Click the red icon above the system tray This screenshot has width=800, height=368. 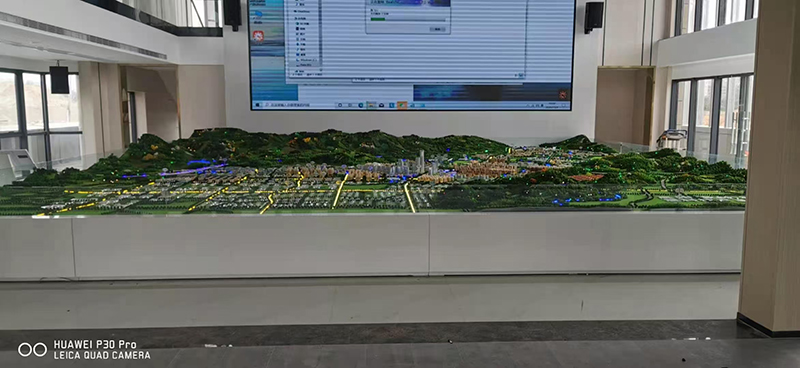[x=563, y=94]
